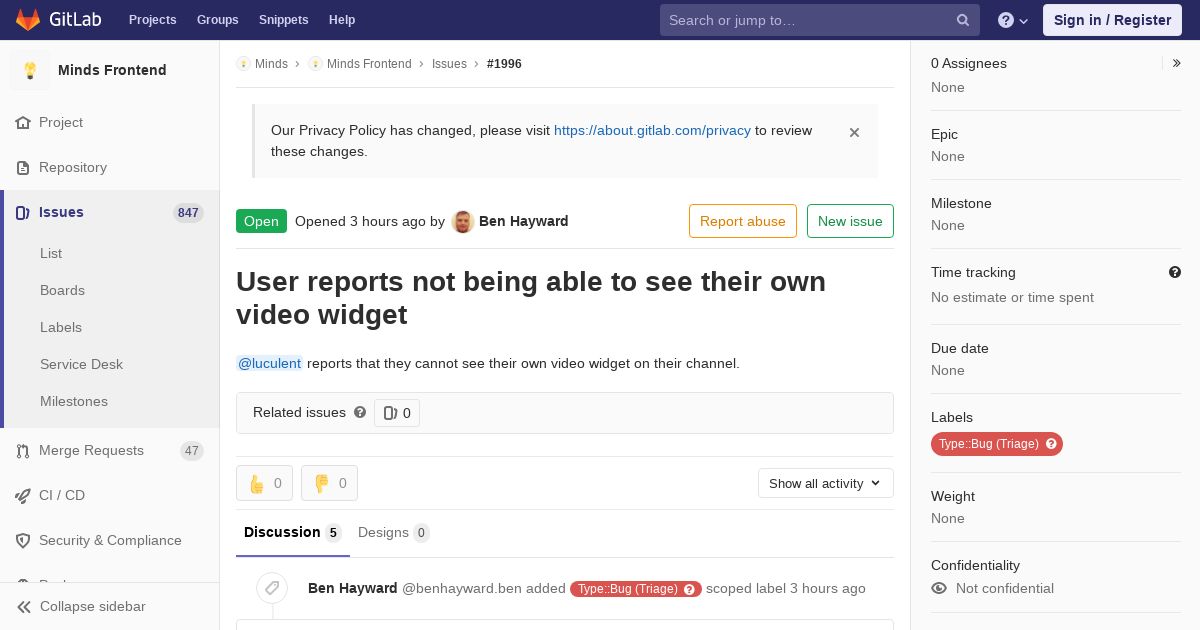The height and width of the screenshot is (630, 1200).
Task: Click the Minds Frontend breadcrumb avatar icon
Action: point(315,64)
